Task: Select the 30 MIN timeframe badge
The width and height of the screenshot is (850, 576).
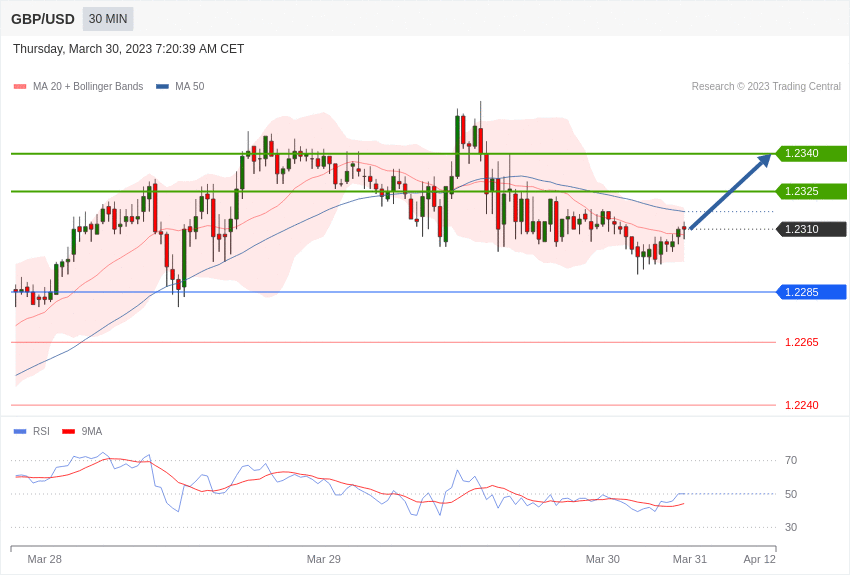Action: click(x=108, y=19)
